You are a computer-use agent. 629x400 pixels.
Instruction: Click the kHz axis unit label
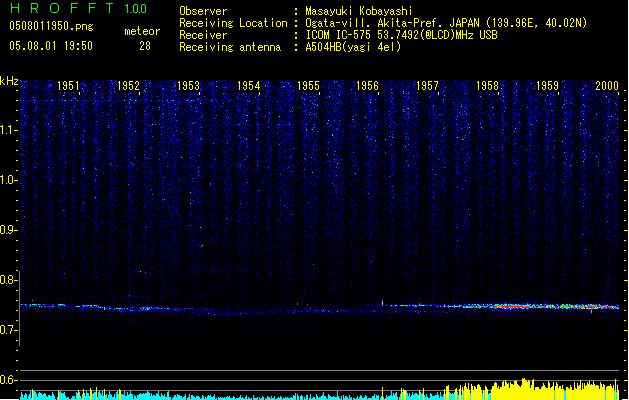(x=9, y=81)
